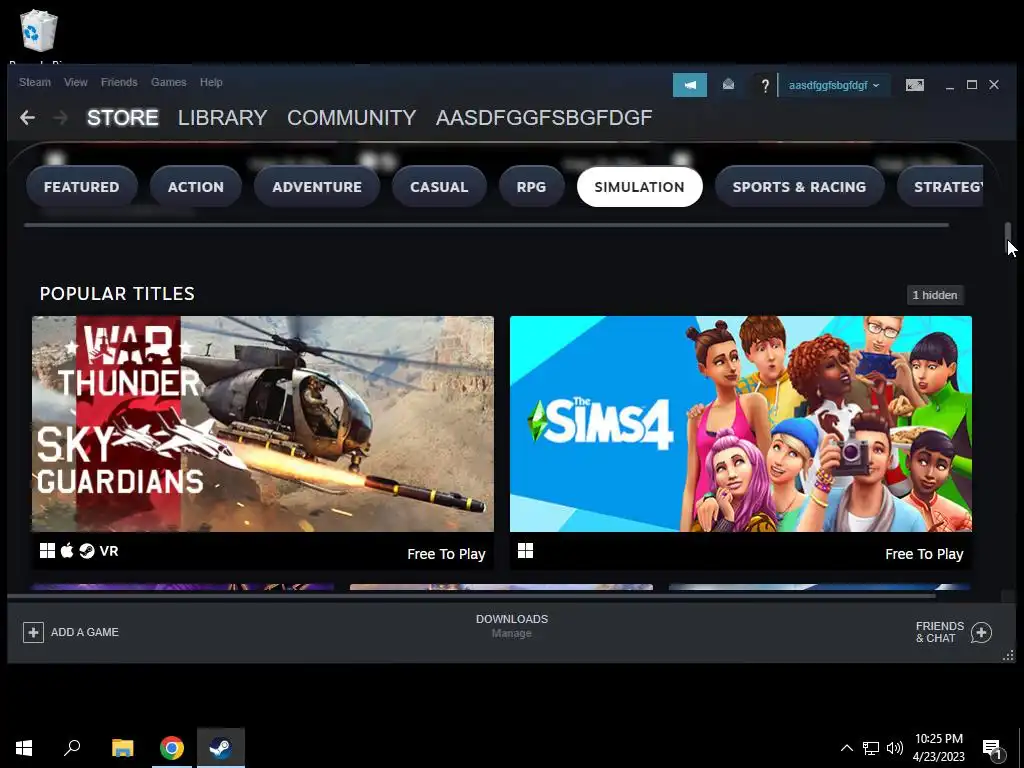Open the AASDFGGFSBGFDGF profile section

tap(544, 118)
